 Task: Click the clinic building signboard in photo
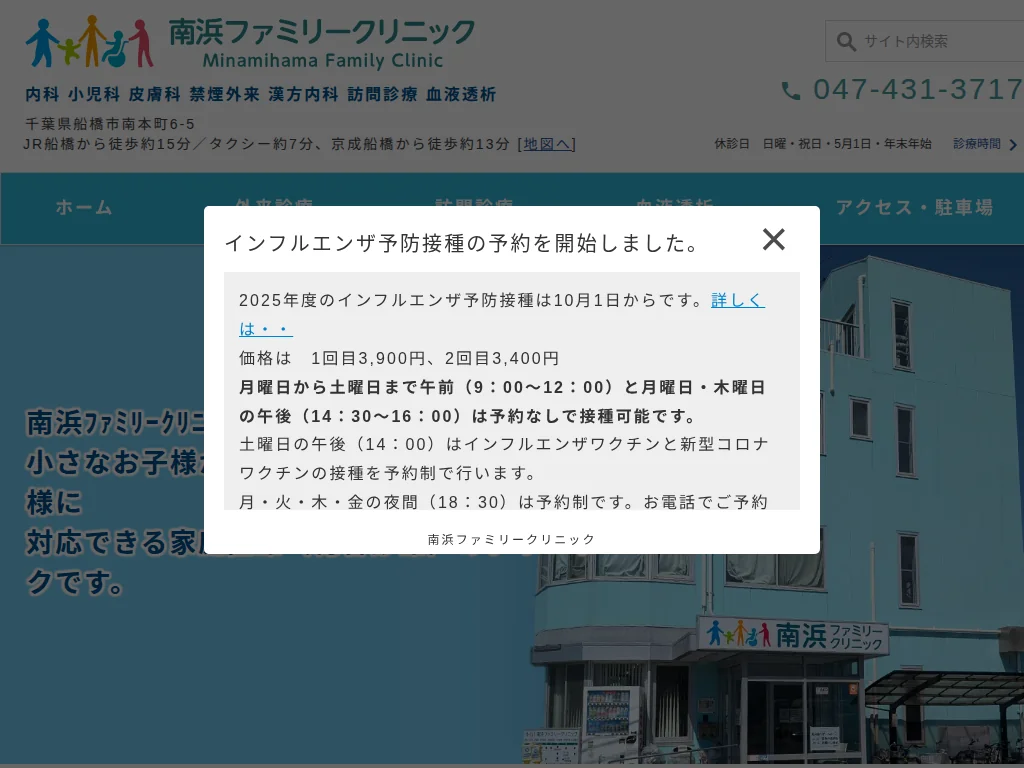click(x=794, y=634)
